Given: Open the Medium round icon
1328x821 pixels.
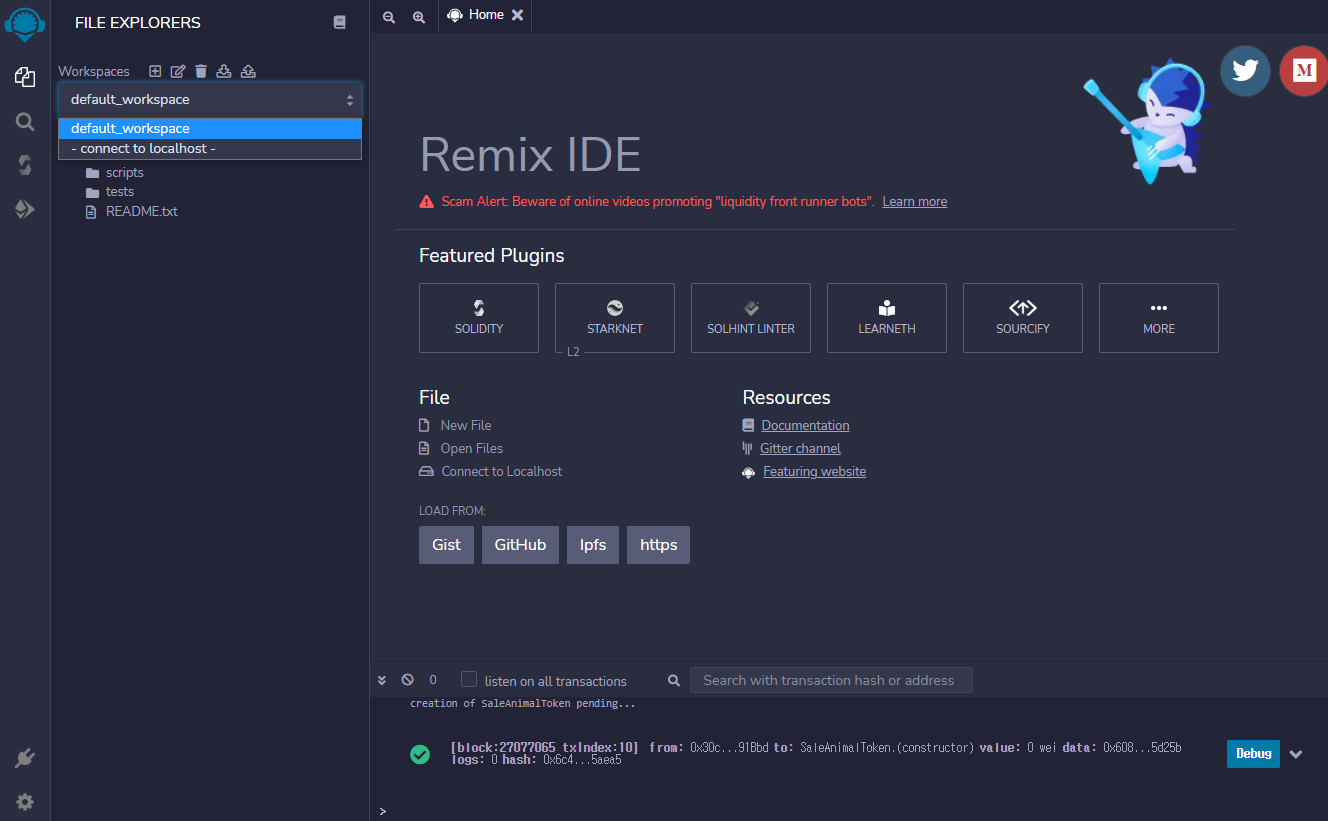Looking at the screenshot, I should coord(1303,71).
